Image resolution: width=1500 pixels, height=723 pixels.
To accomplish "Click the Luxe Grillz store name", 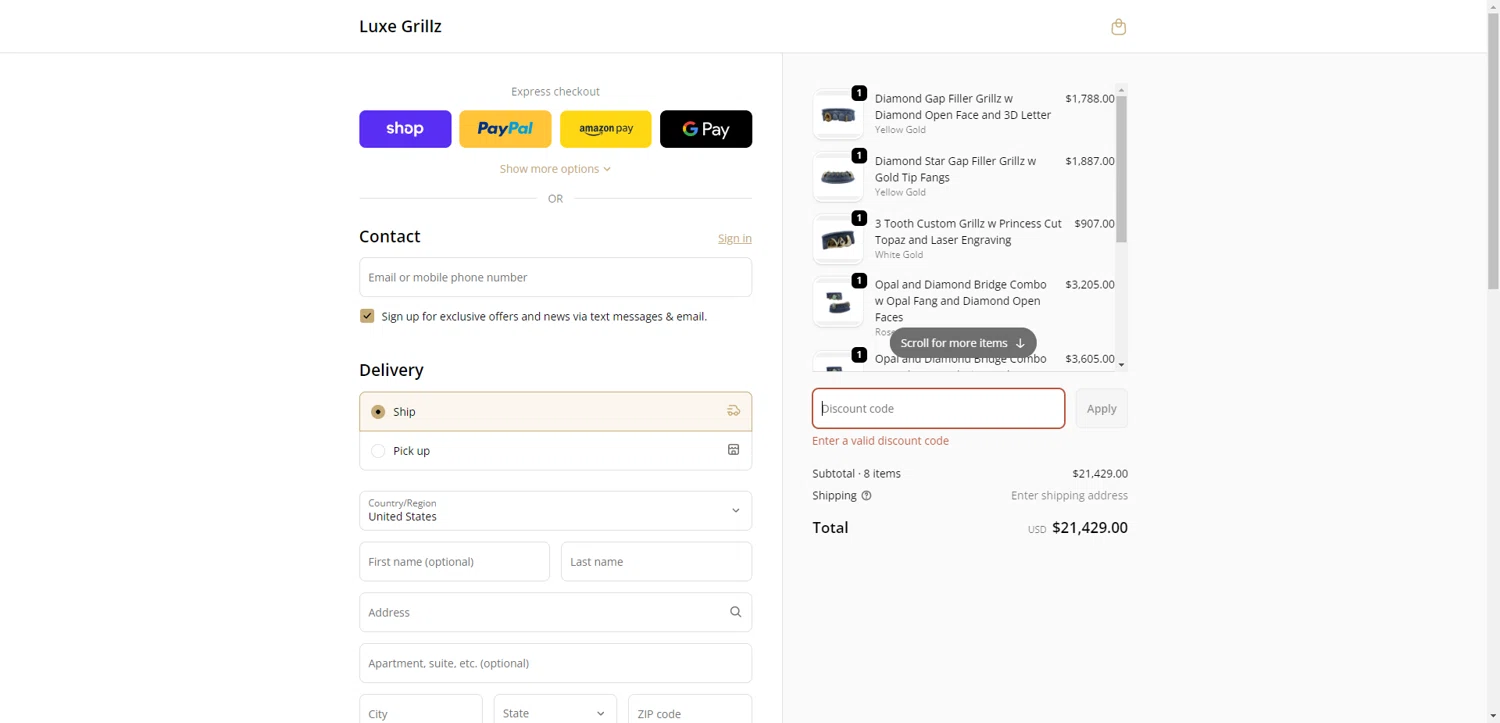I will [400, 27].
